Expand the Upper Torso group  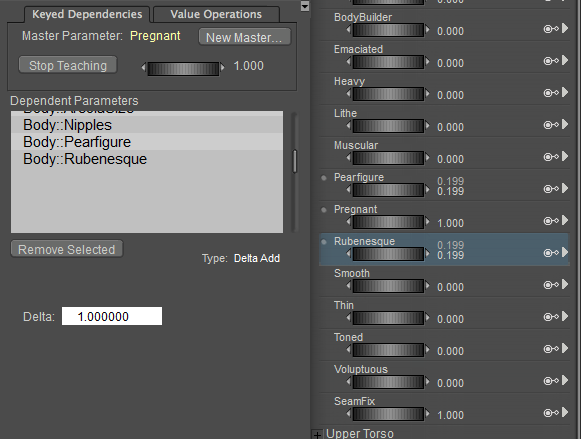click(317, 434)
